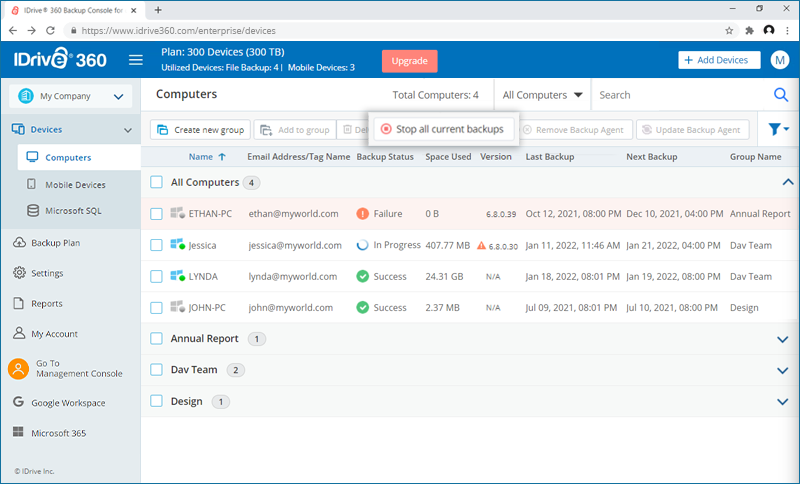
Task: Click the Upgrade button
Action: point(410,61)
